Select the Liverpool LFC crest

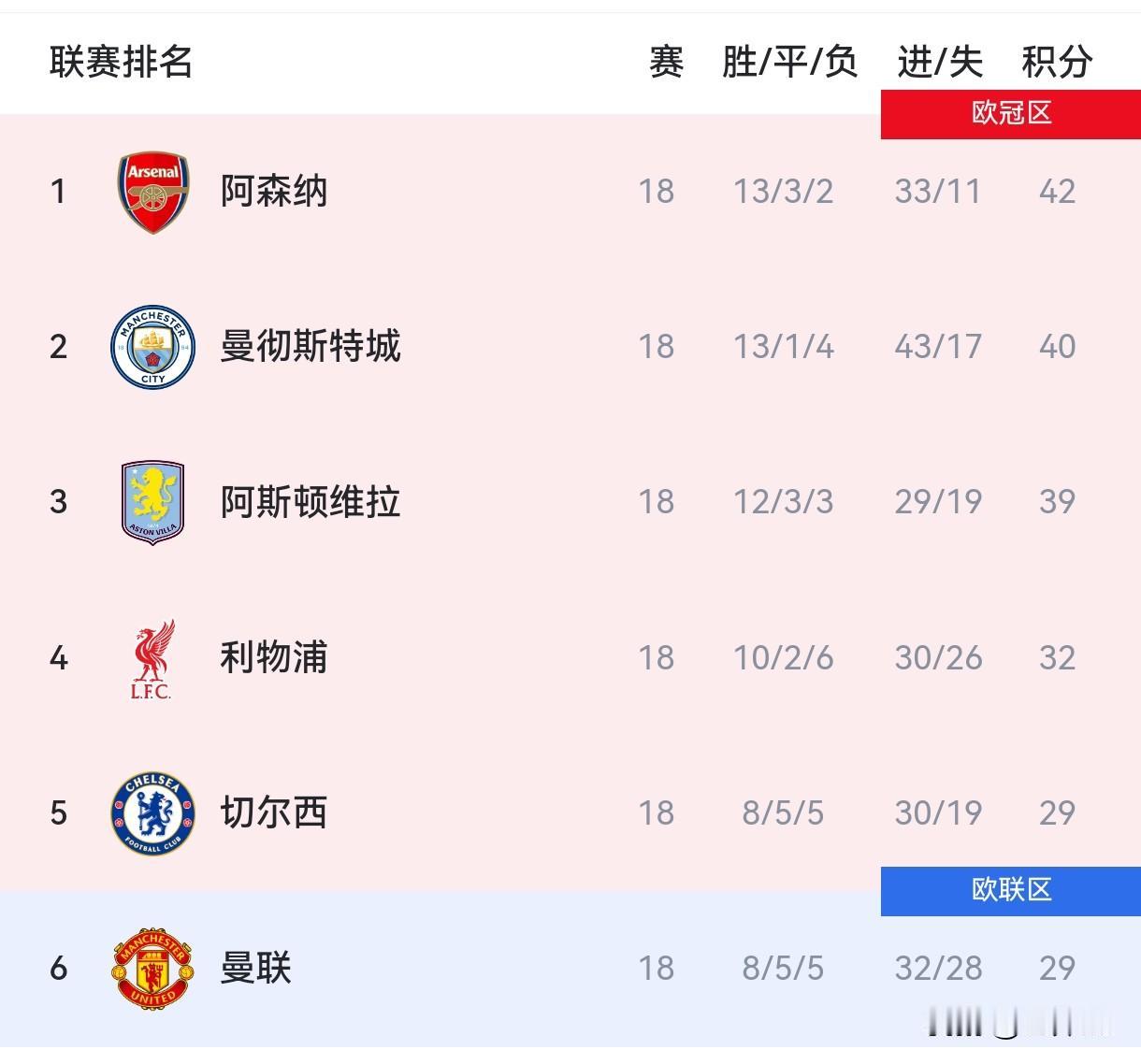pyautogui.click(x=153, y=658)
